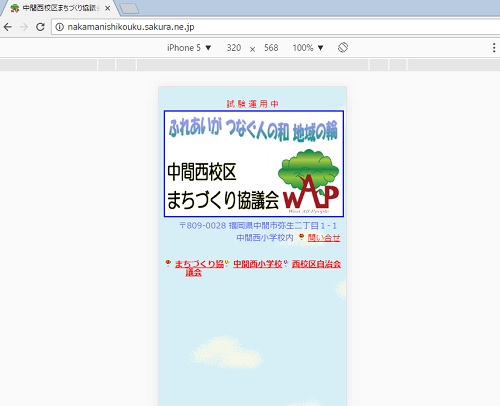500x406 pixels.
Task: Click the viewport height value 568
Action: (x=271, y=48)
